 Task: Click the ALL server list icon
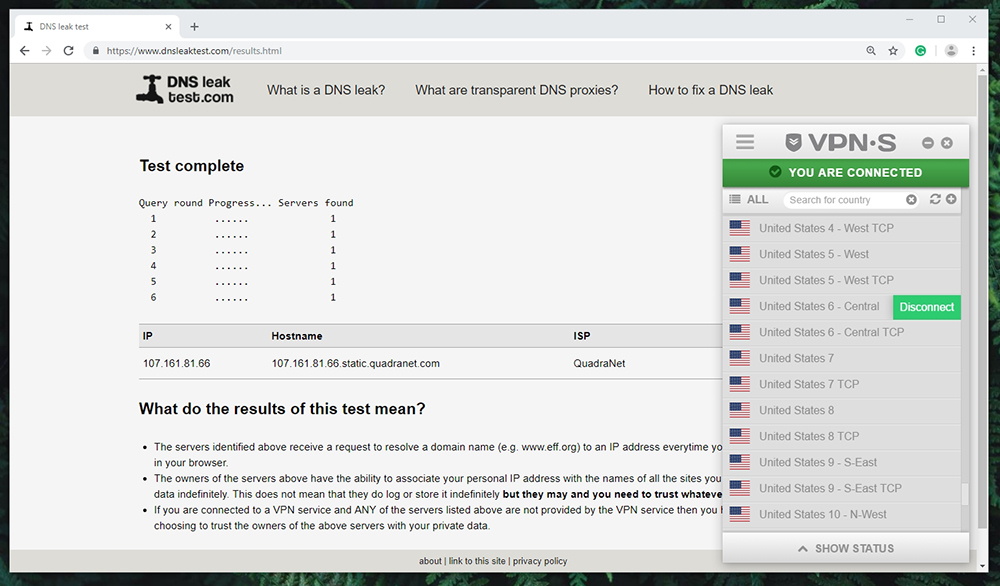click(x=735, y=199)
